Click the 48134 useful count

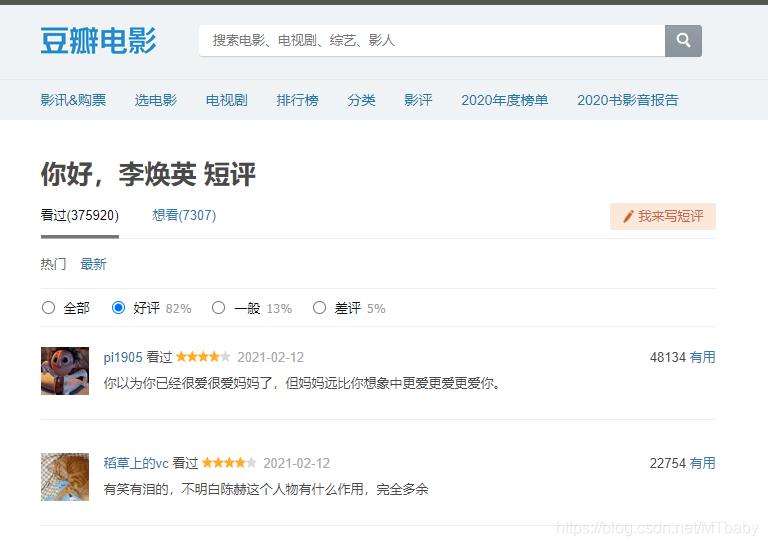[x=668, y=357]
